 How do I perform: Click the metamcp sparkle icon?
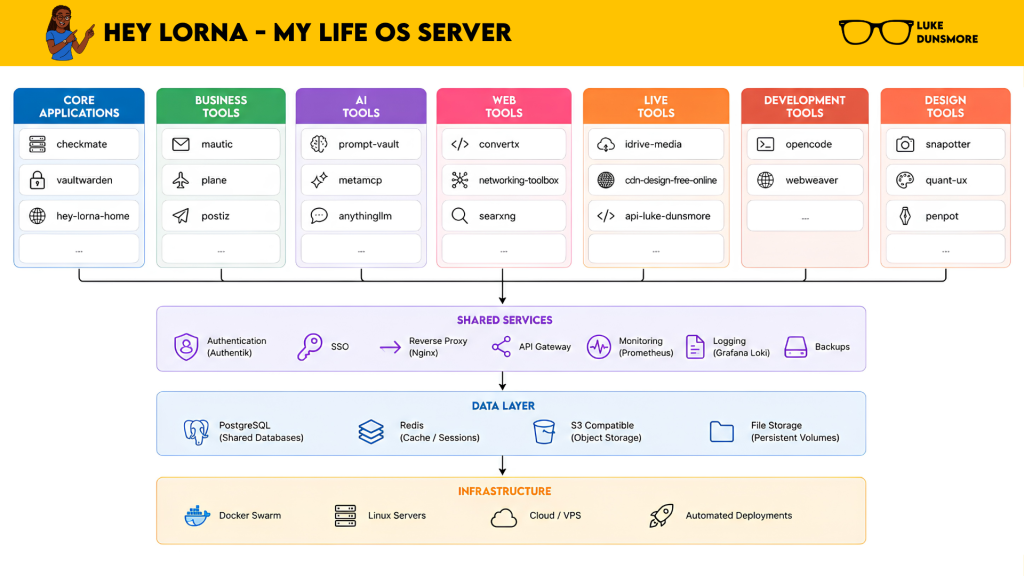coord(319,180)
